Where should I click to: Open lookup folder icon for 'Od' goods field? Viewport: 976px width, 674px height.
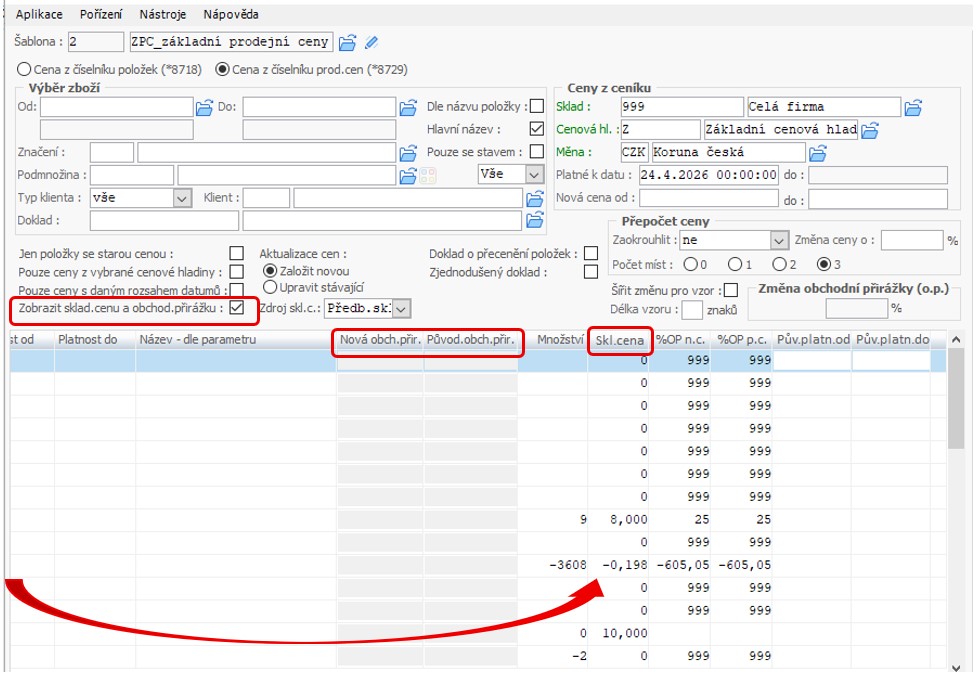click(205, 107)
